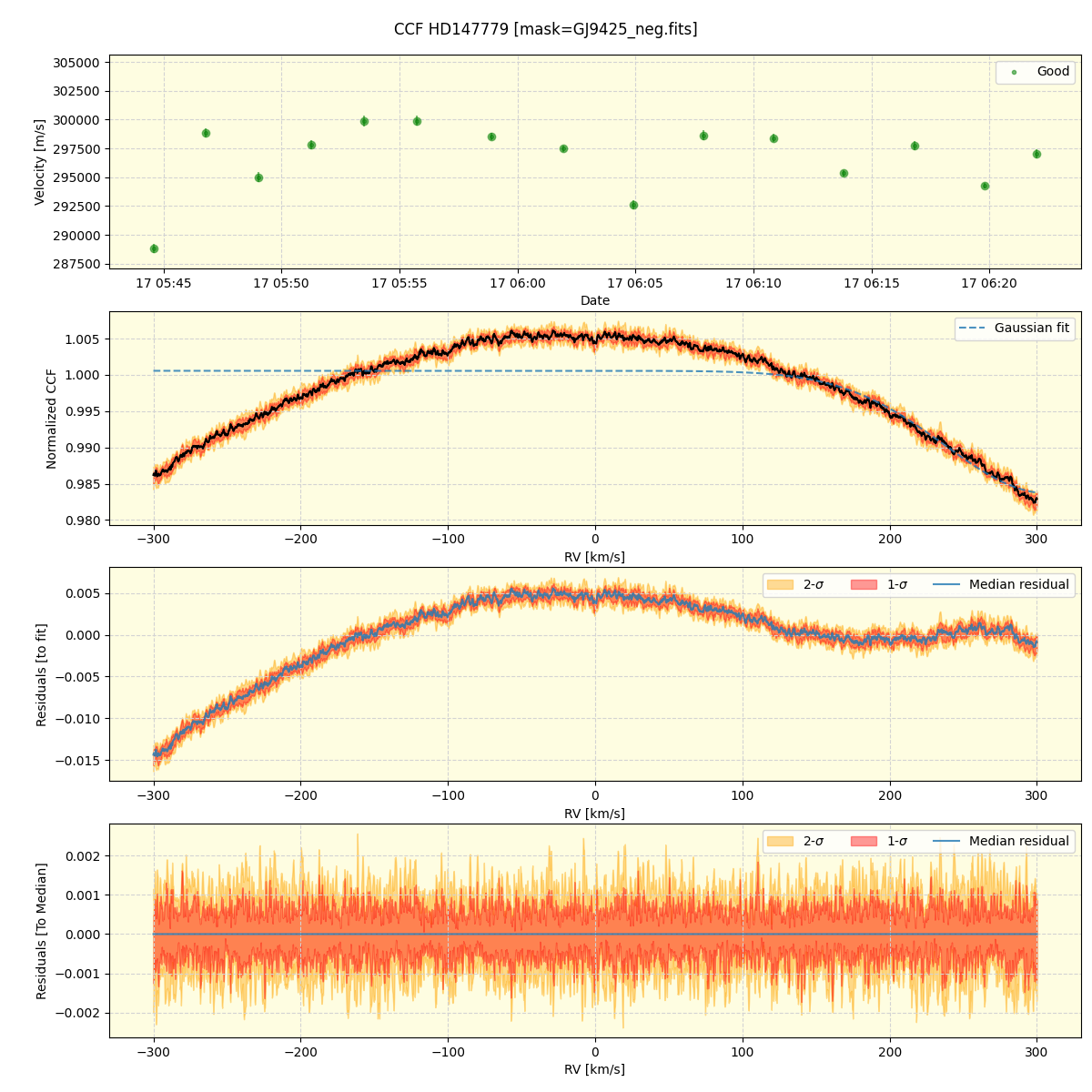Click the 'Velocity [m/s]' axis label
Image resolution: width=1092 pixels, height=1092 pixels.
click(x=40, y=162)
